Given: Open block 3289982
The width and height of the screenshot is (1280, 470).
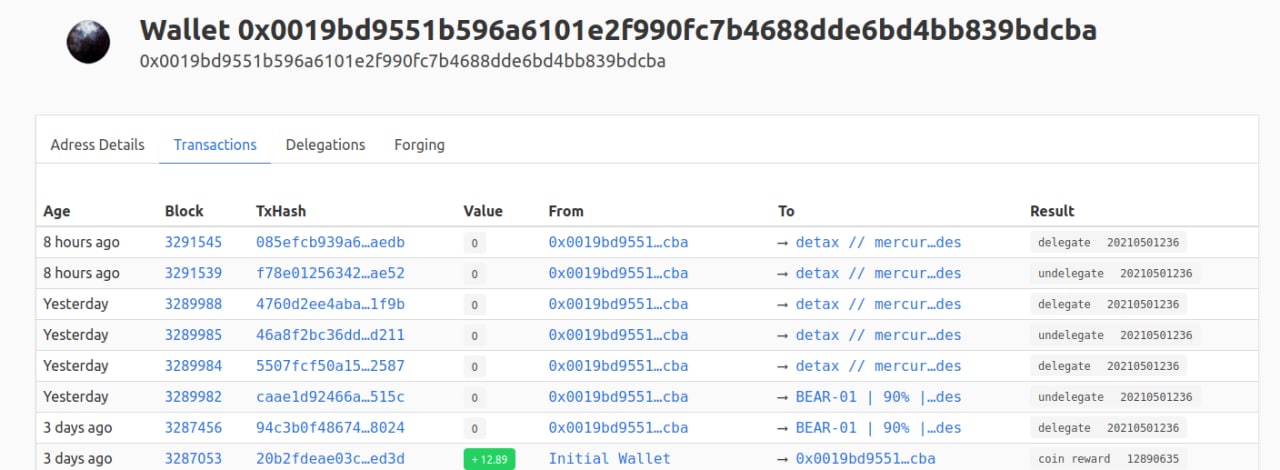Looking at the screenshot, I should tap(193, 397).
